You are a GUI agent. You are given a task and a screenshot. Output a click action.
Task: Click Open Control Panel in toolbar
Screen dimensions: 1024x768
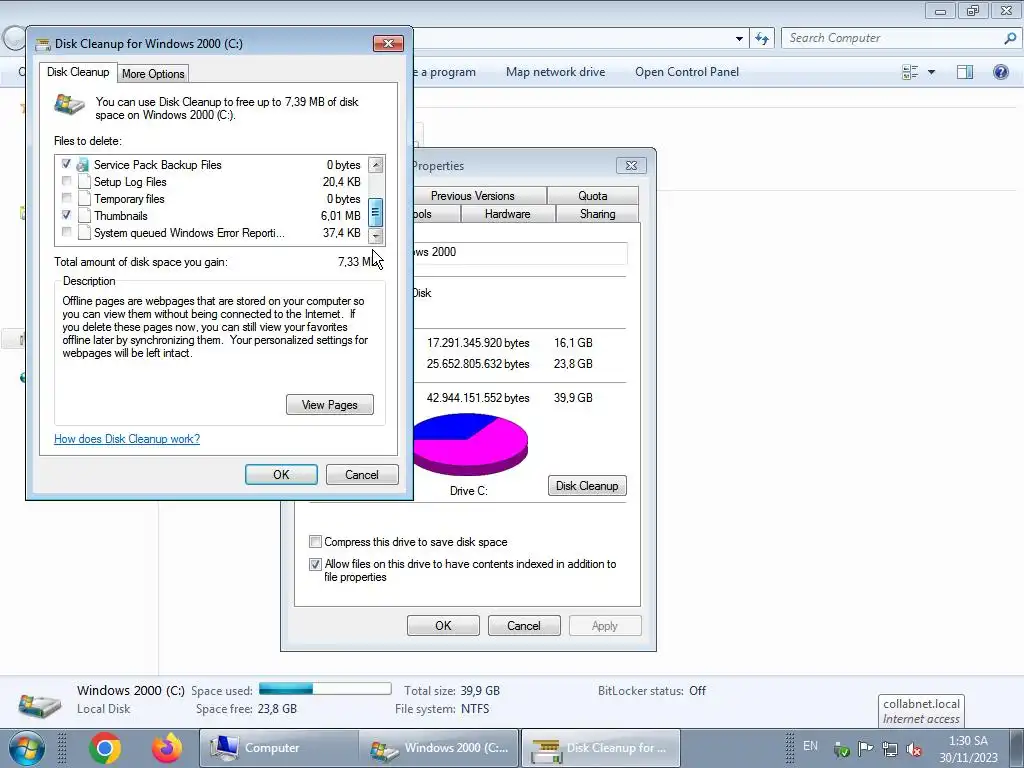[x=687, y=72]
